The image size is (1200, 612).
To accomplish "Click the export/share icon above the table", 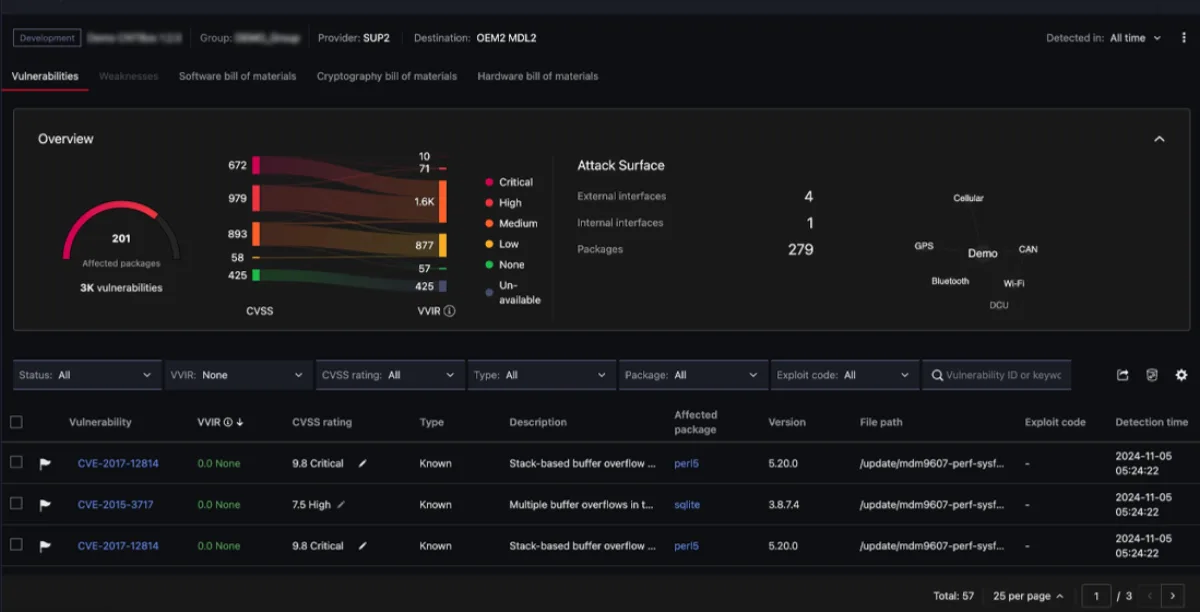I will pos(1123,375).
